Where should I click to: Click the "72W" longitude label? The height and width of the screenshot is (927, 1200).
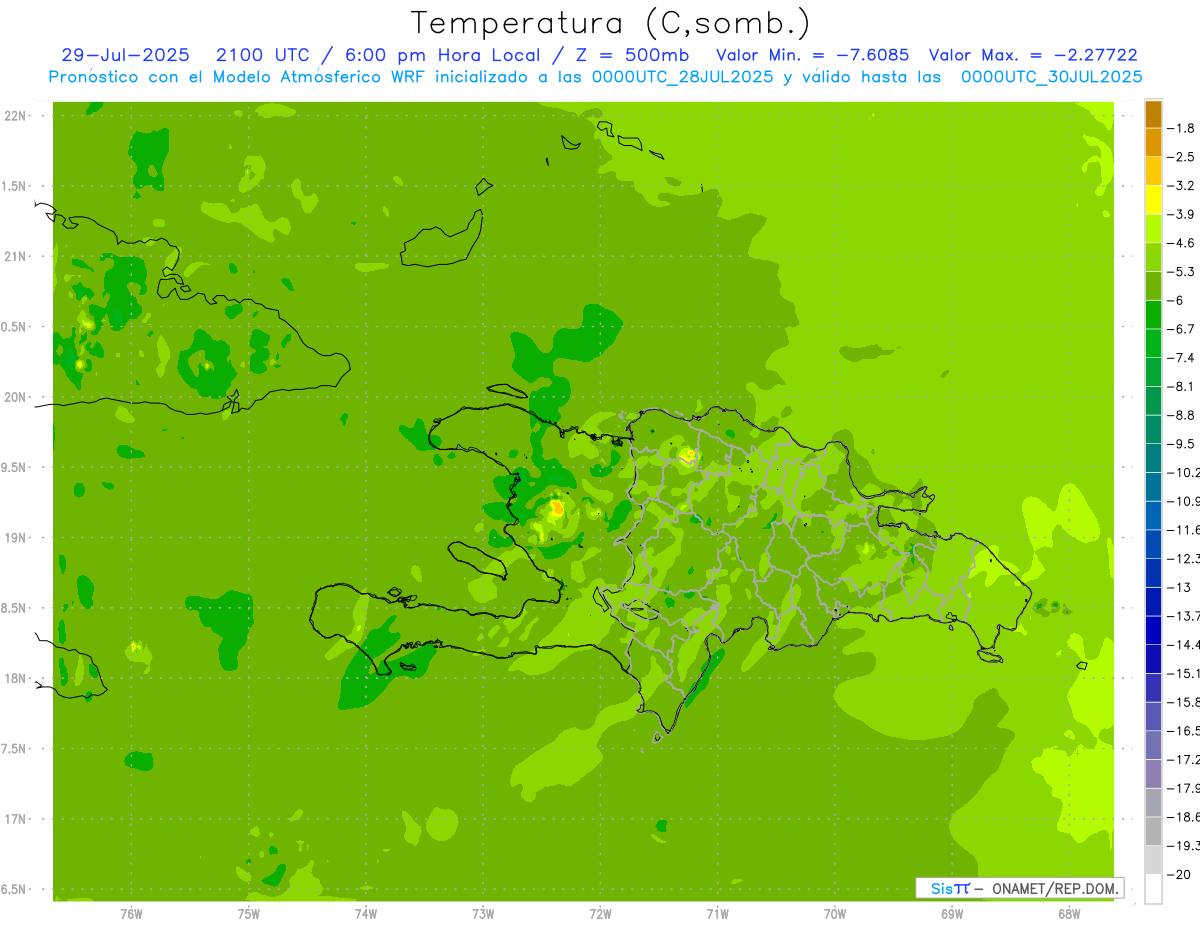point(600,914)
